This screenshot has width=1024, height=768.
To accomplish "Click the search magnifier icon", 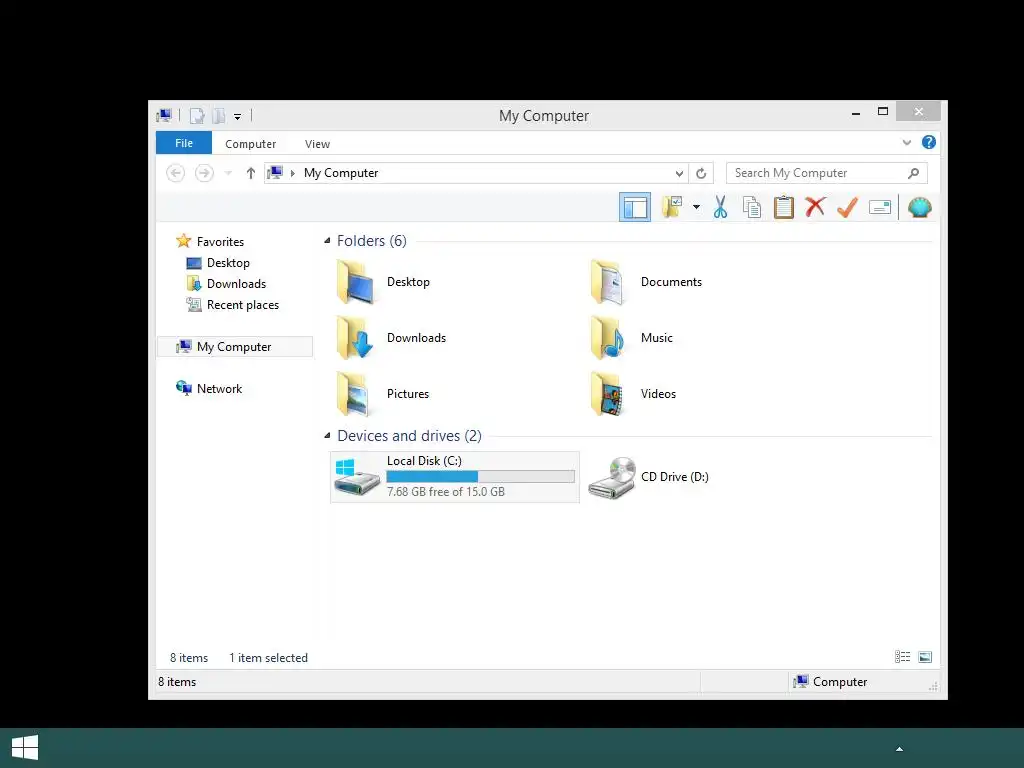I will (914, 173).
